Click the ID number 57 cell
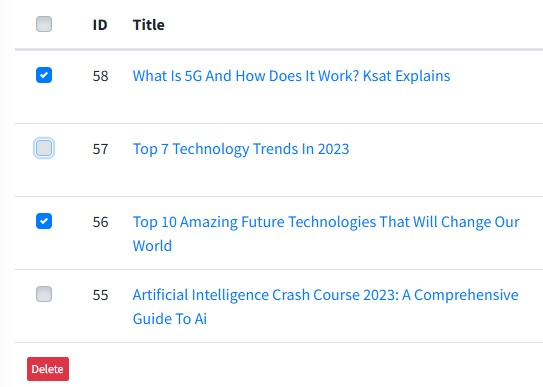 click(x=100, y=149)
